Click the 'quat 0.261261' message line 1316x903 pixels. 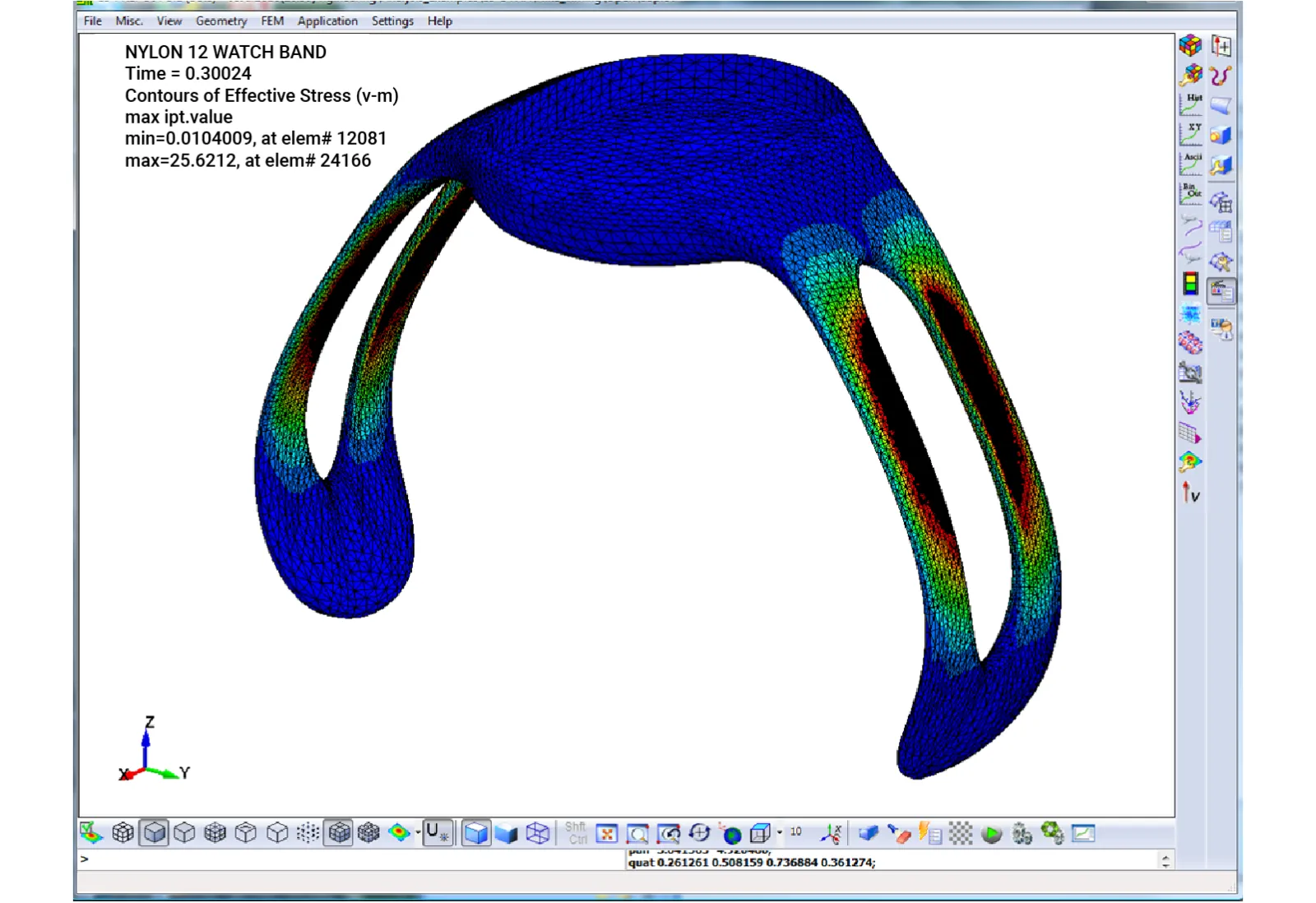[752, 863]
